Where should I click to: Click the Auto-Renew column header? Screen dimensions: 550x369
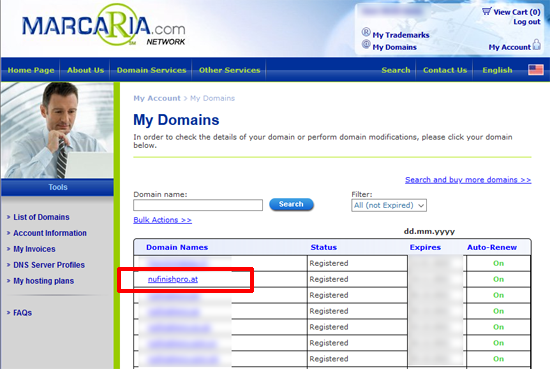tap(492, 248)
